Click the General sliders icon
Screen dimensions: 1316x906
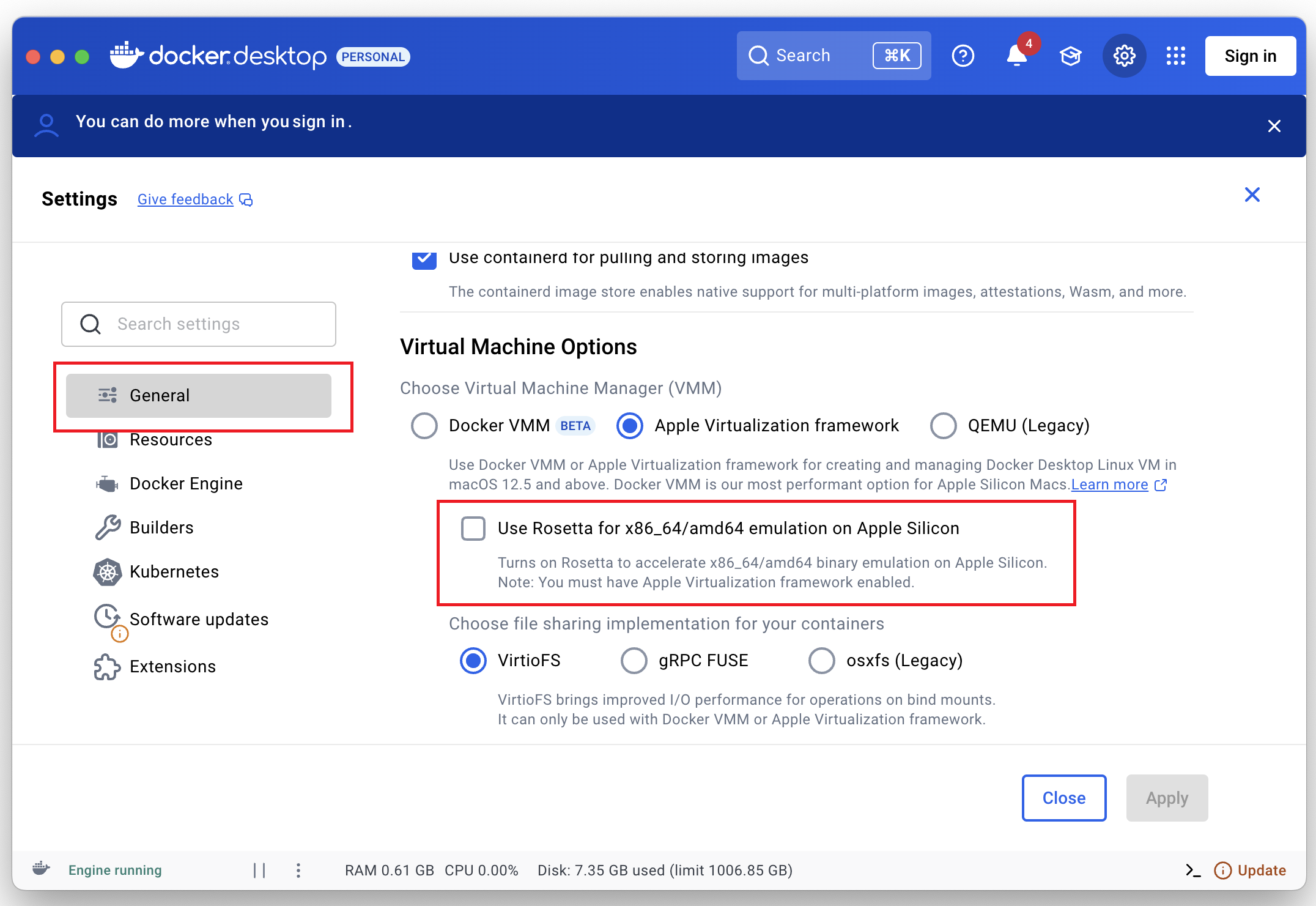point(108,395)
